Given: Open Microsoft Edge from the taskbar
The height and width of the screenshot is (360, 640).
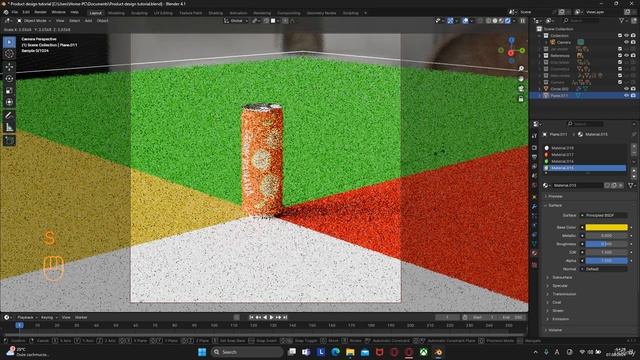Looking at the screenshot, I should coord(336,352).
